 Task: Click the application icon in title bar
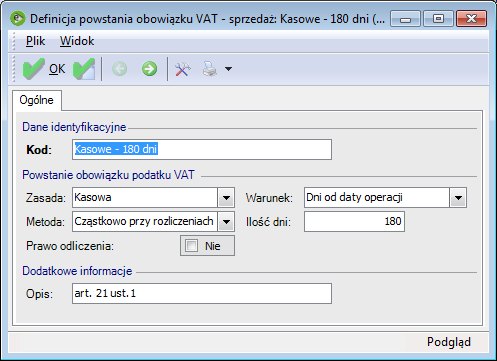18,18
